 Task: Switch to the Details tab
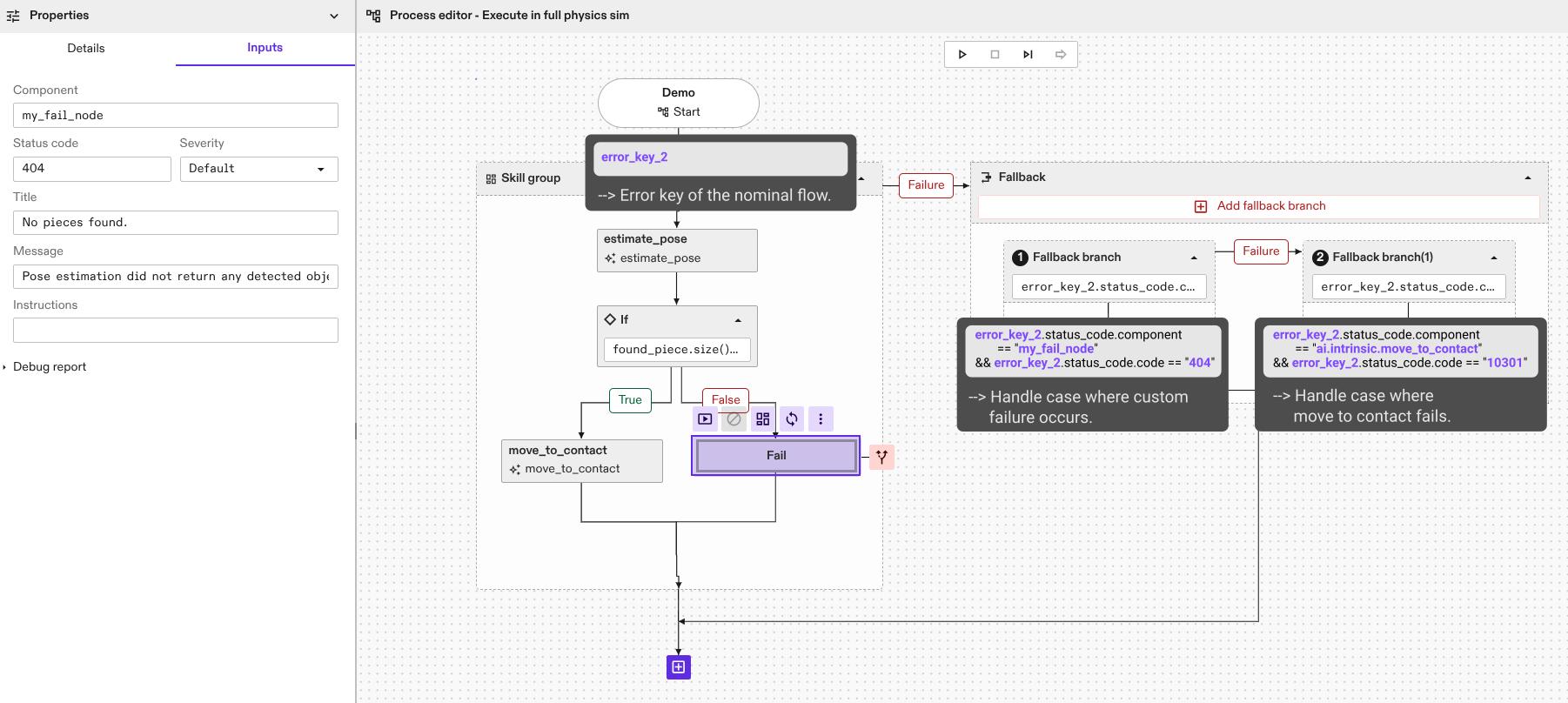click(x=86, y=49)
